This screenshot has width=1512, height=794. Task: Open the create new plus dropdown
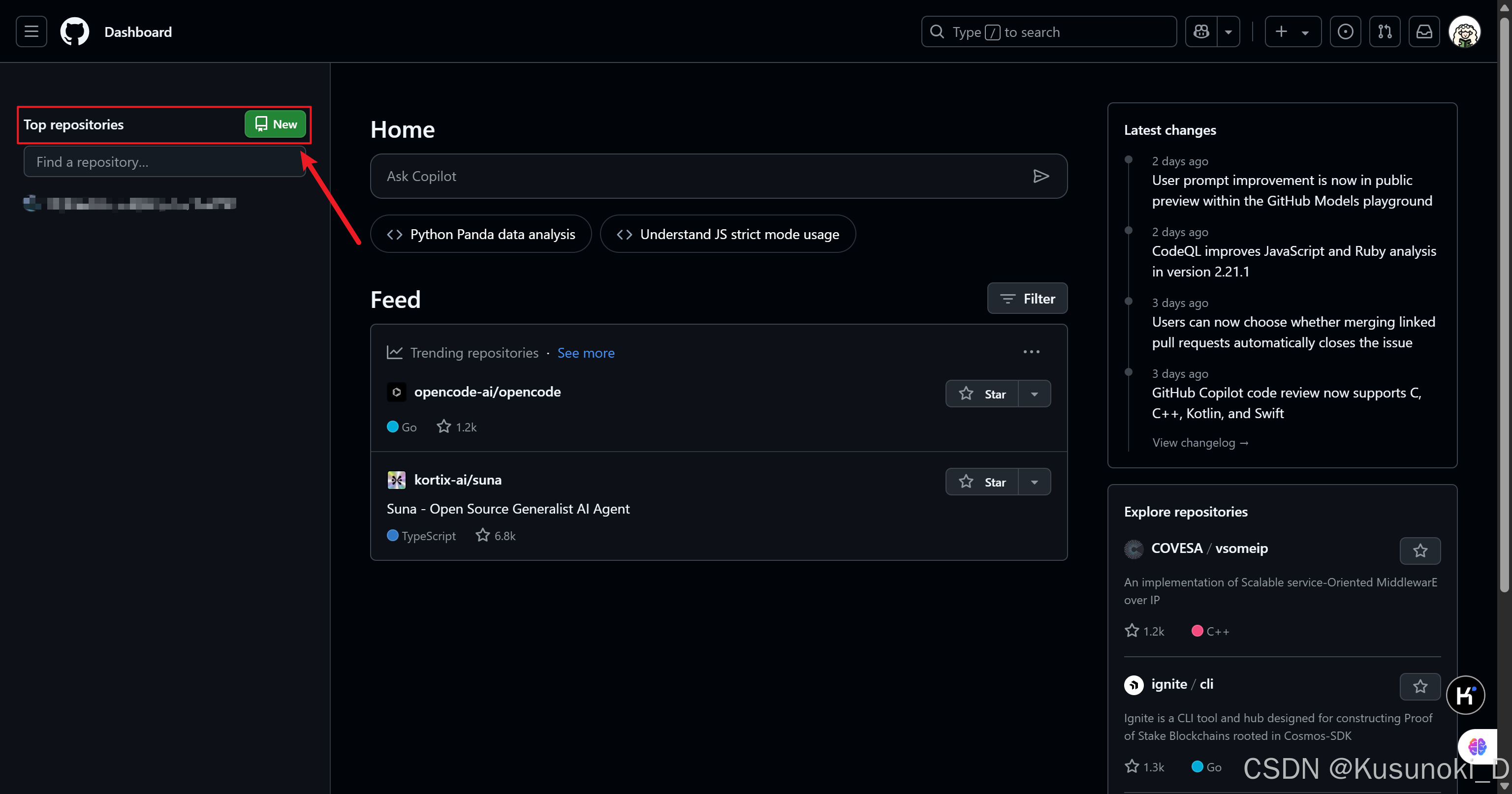1292,31
